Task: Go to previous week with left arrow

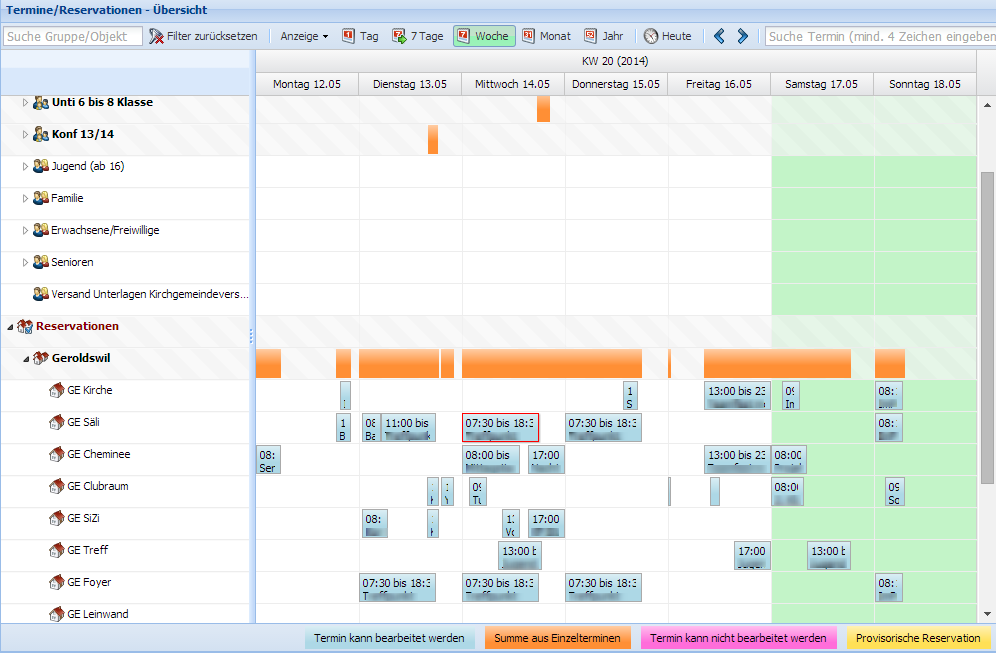Action: click(719, 36)
